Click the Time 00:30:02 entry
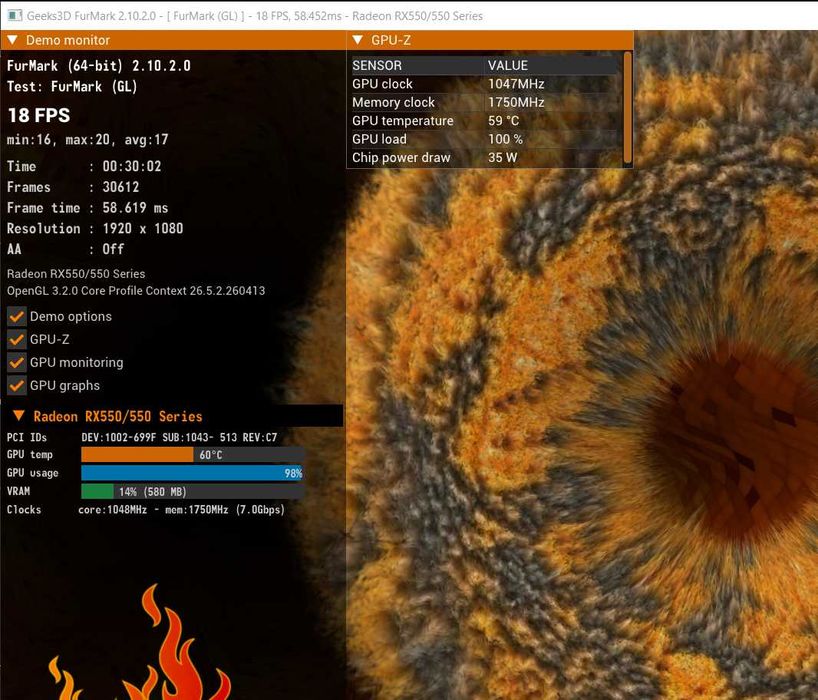The height and width of the screenshot is (700, 818). pos(84,166)
